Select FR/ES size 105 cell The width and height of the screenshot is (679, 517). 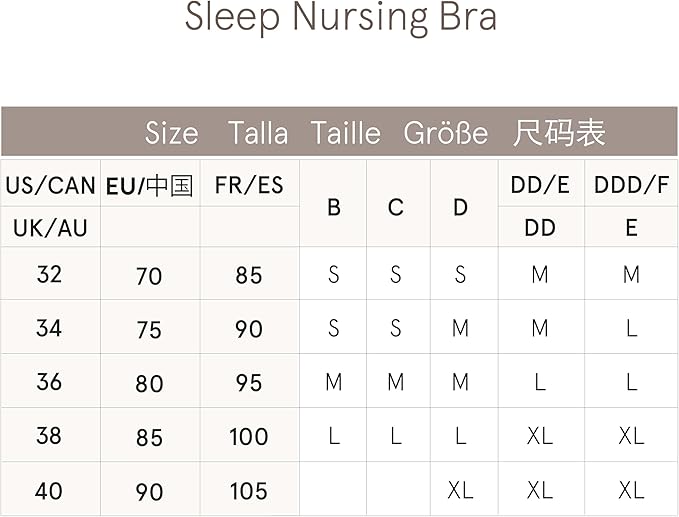pyautogui.click(x=249, y=491)
